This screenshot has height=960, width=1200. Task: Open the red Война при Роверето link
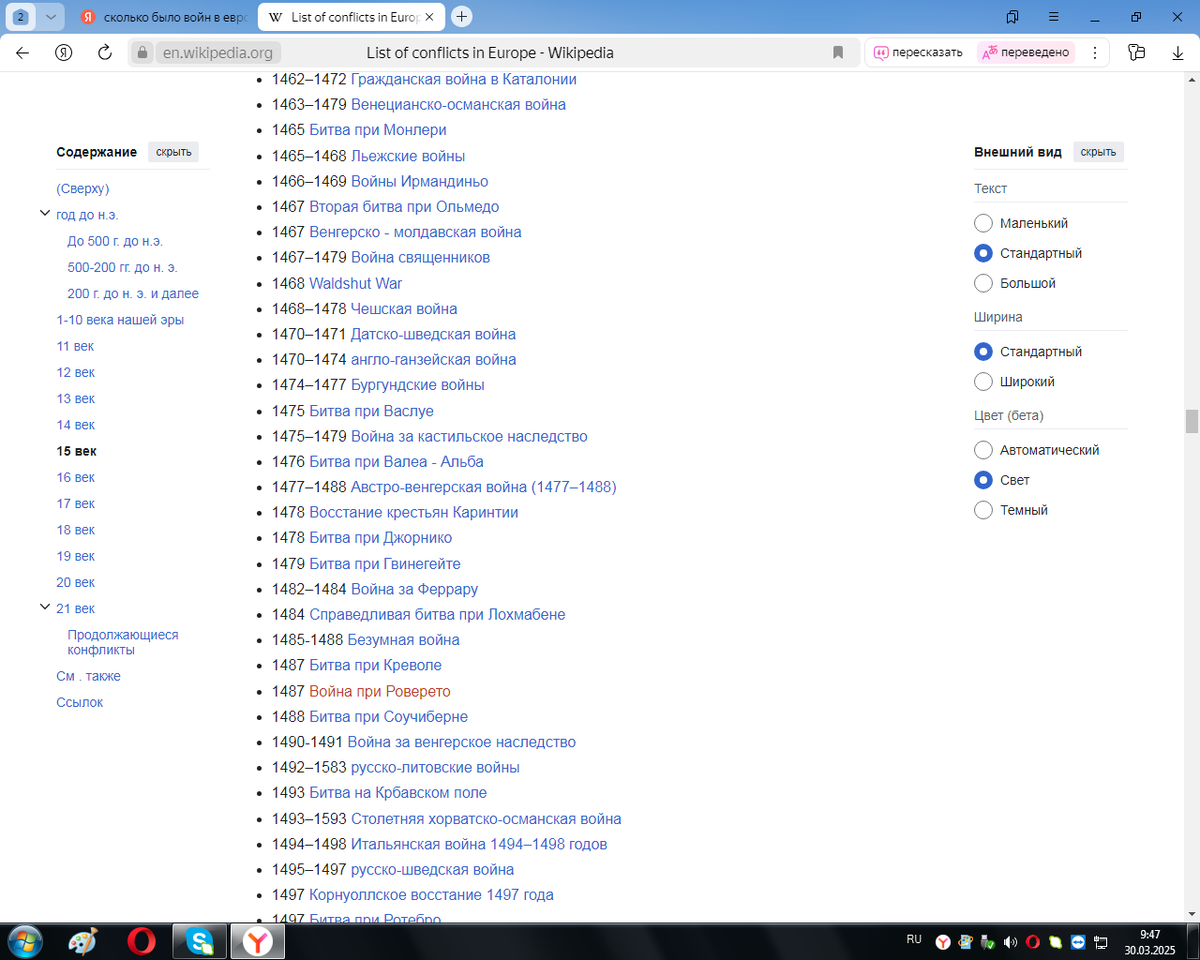(x=380, y=691)
